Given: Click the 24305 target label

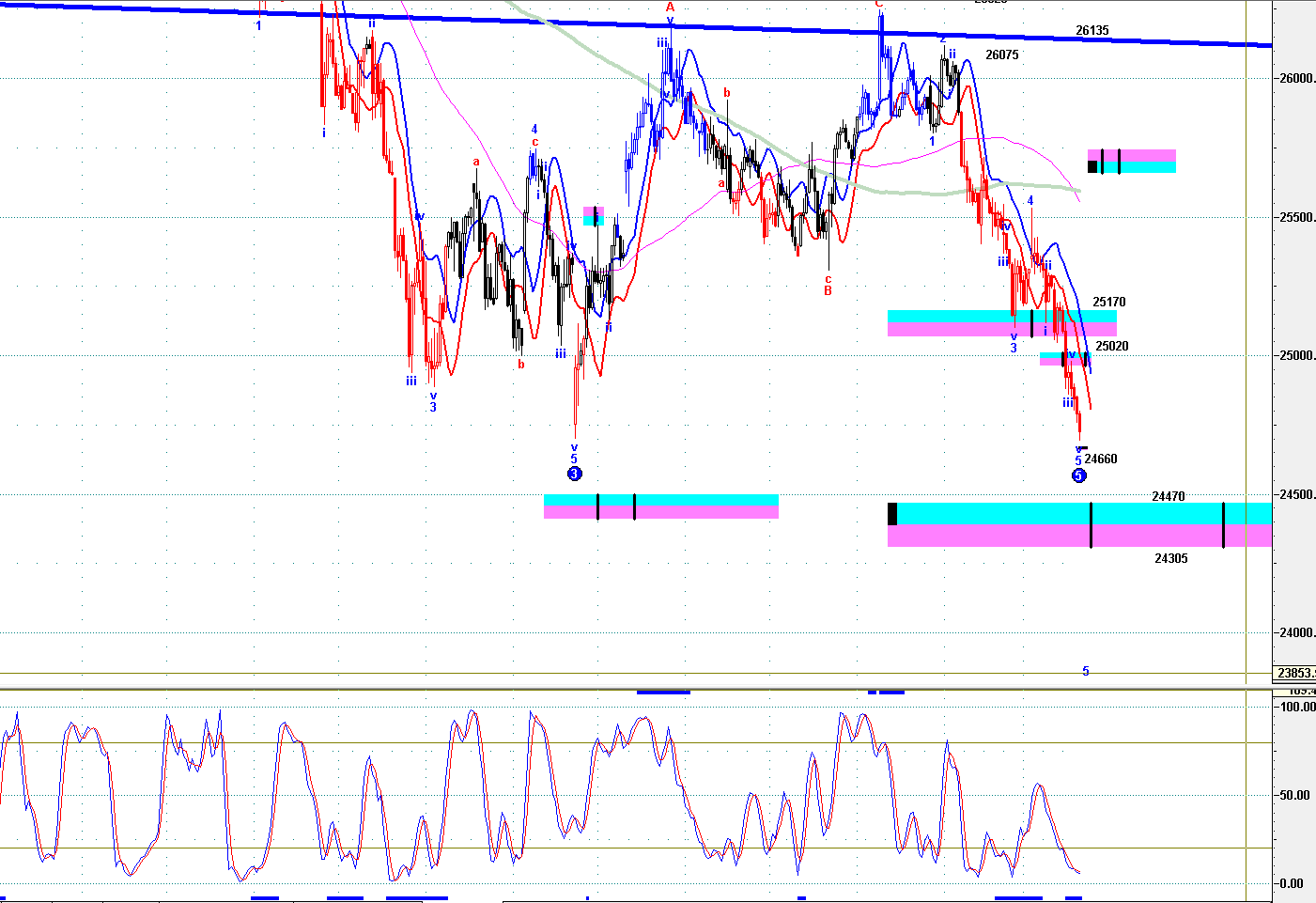Looking at the screenshot, I should click(1171, 558).
